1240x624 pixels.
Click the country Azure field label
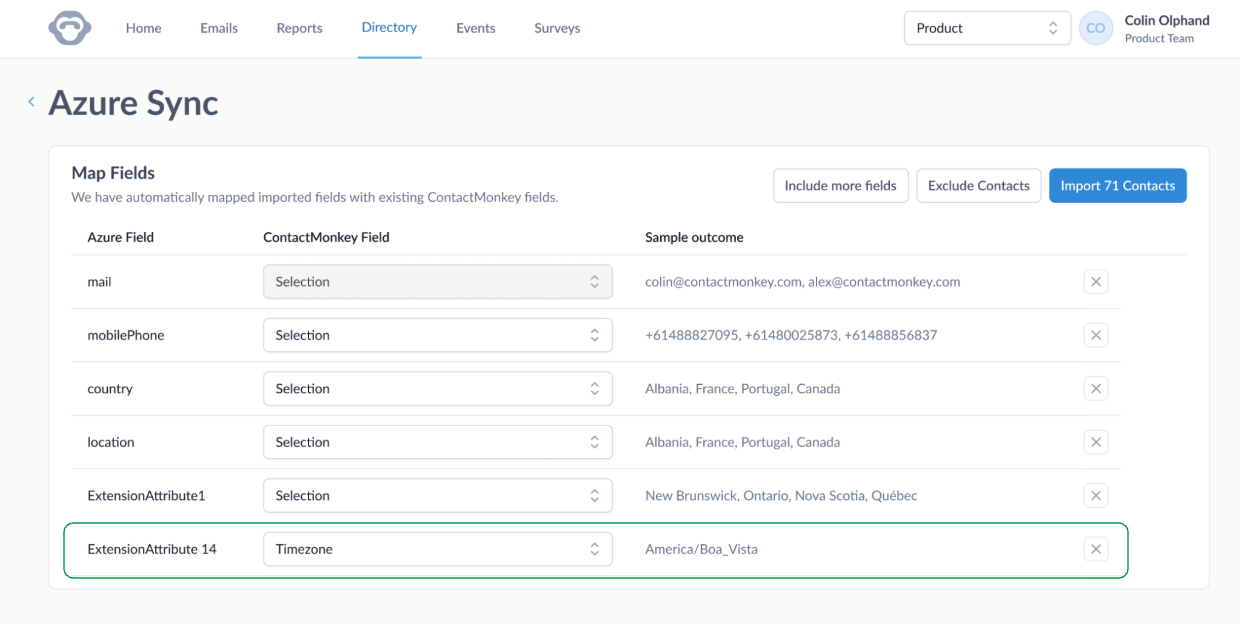pos(110,389)
